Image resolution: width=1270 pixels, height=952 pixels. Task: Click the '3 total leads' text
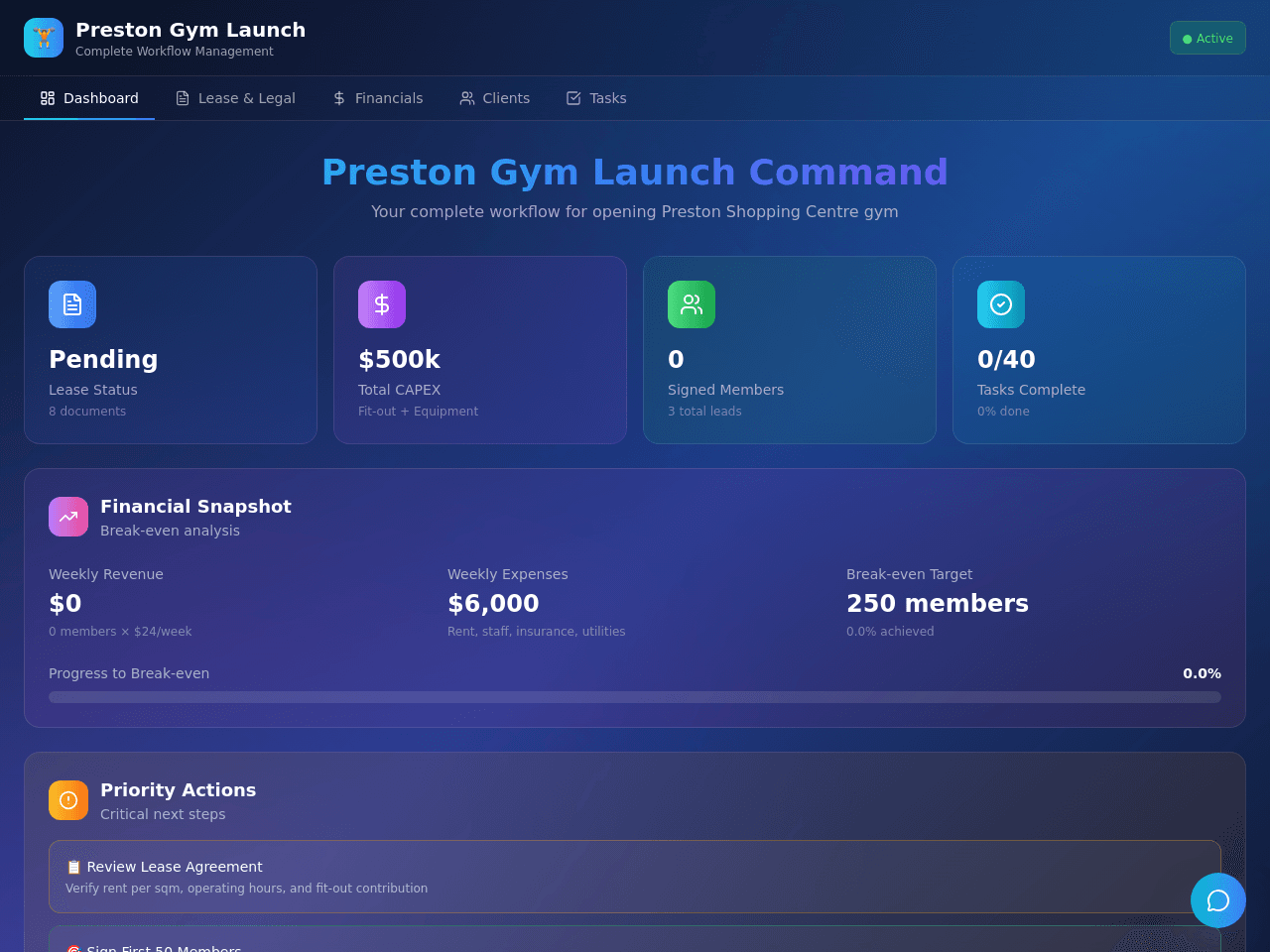coord(704,412)
